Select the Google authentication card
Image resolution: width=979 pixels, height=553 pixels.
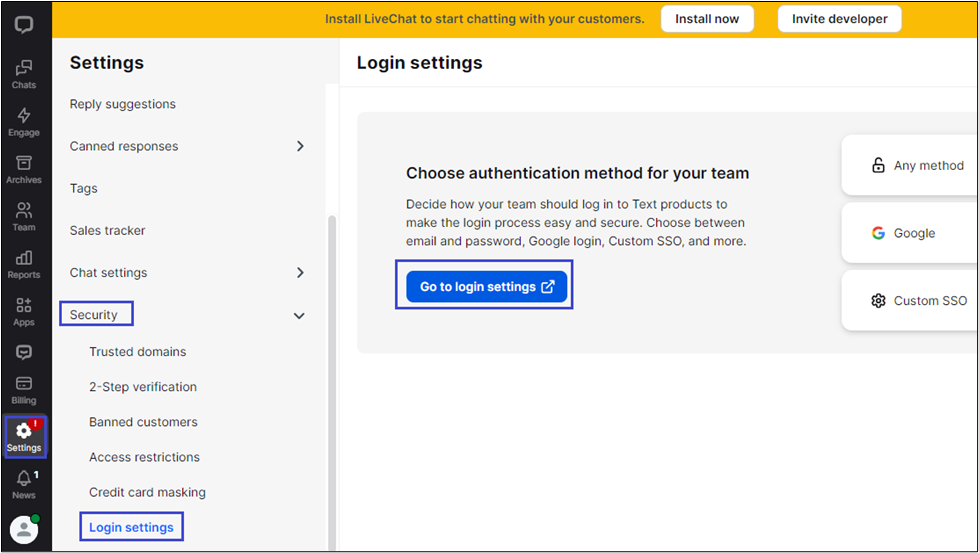910,233
